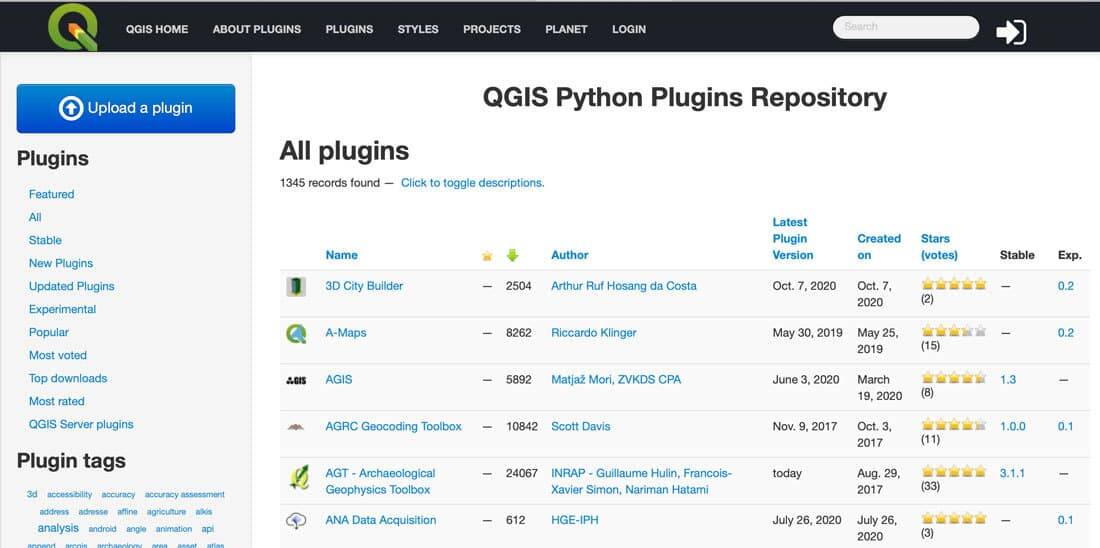The height and width of the screenshot is (548, 1100).
Task: Open the 3D City Builder plugin page
Action: [364, 286]
